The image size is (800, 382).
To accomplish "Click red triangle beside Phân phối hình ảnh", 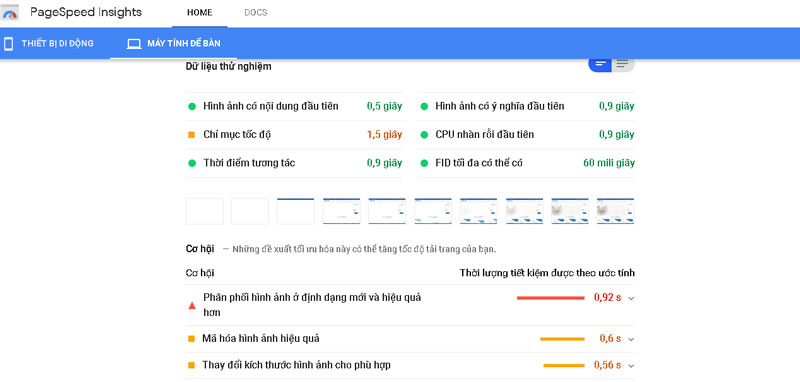I will pyautogui.click(x=192, y=305).
